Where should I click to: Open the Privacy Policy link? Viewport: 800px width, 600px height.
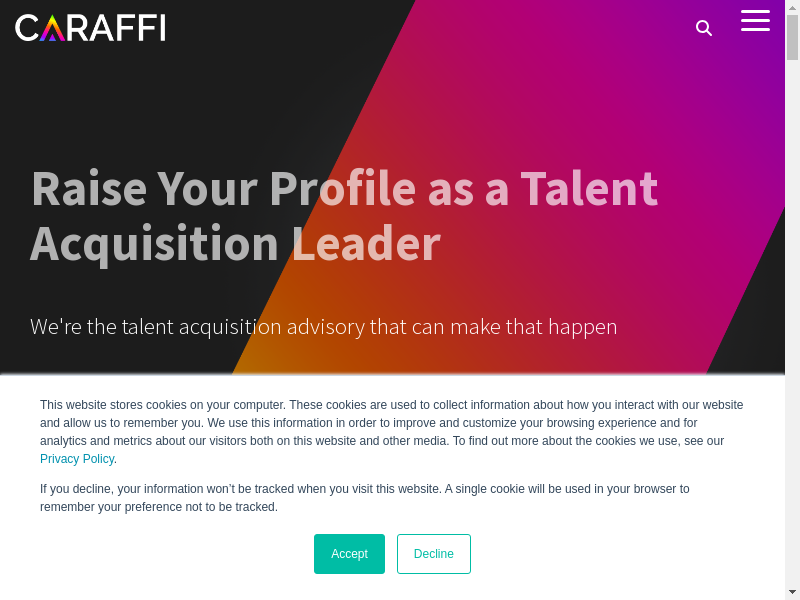pyautogui.click(x=77, y=459)
